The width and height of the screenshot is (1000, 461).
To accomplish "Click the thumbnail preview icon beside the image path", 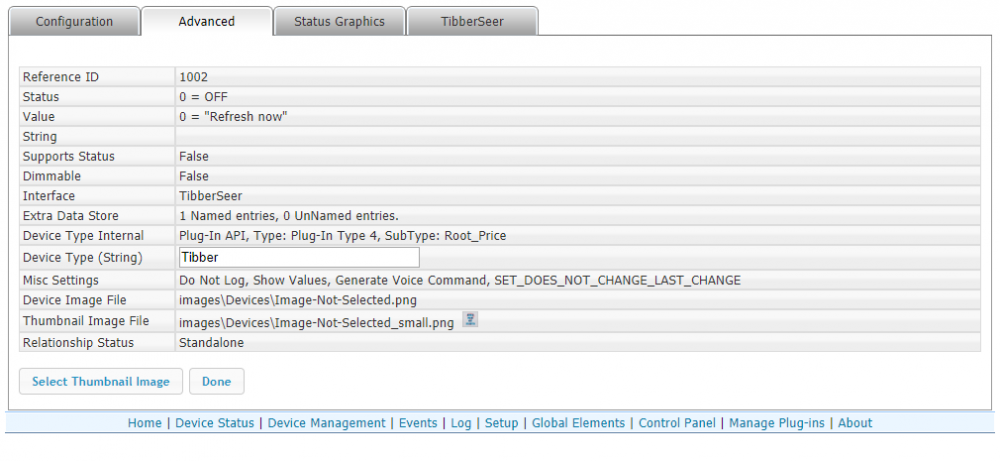I will 469,320.
